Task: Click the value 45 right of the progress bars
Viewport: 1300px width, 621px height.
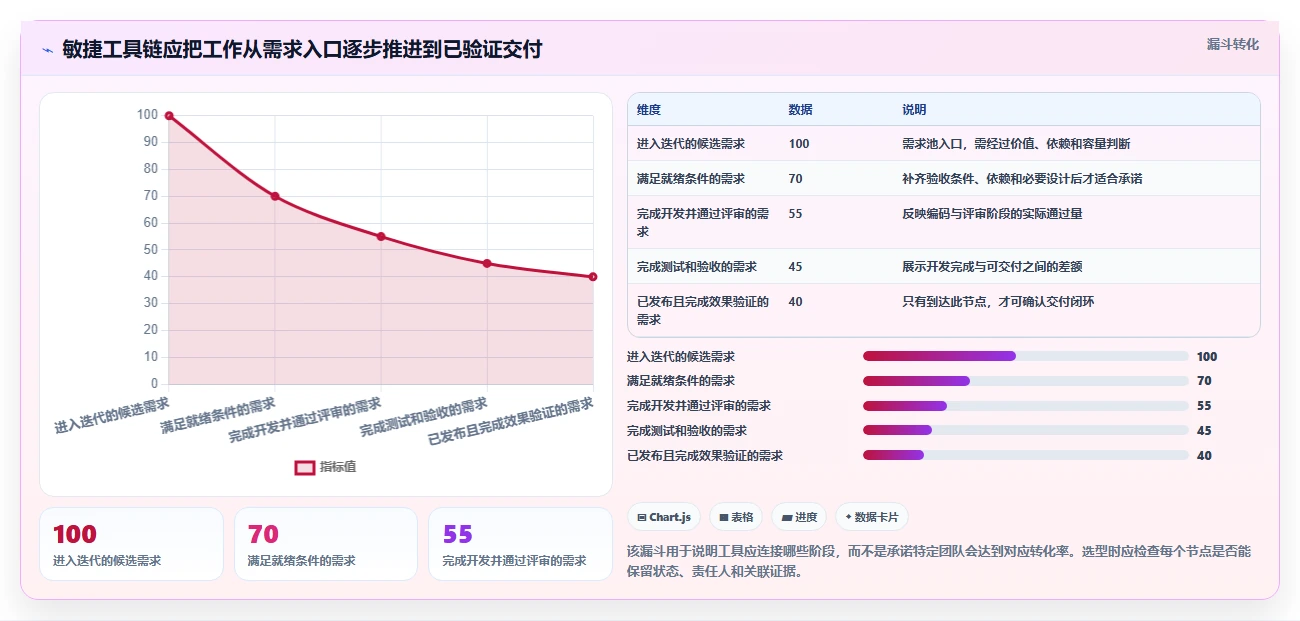Action: 1204,430
